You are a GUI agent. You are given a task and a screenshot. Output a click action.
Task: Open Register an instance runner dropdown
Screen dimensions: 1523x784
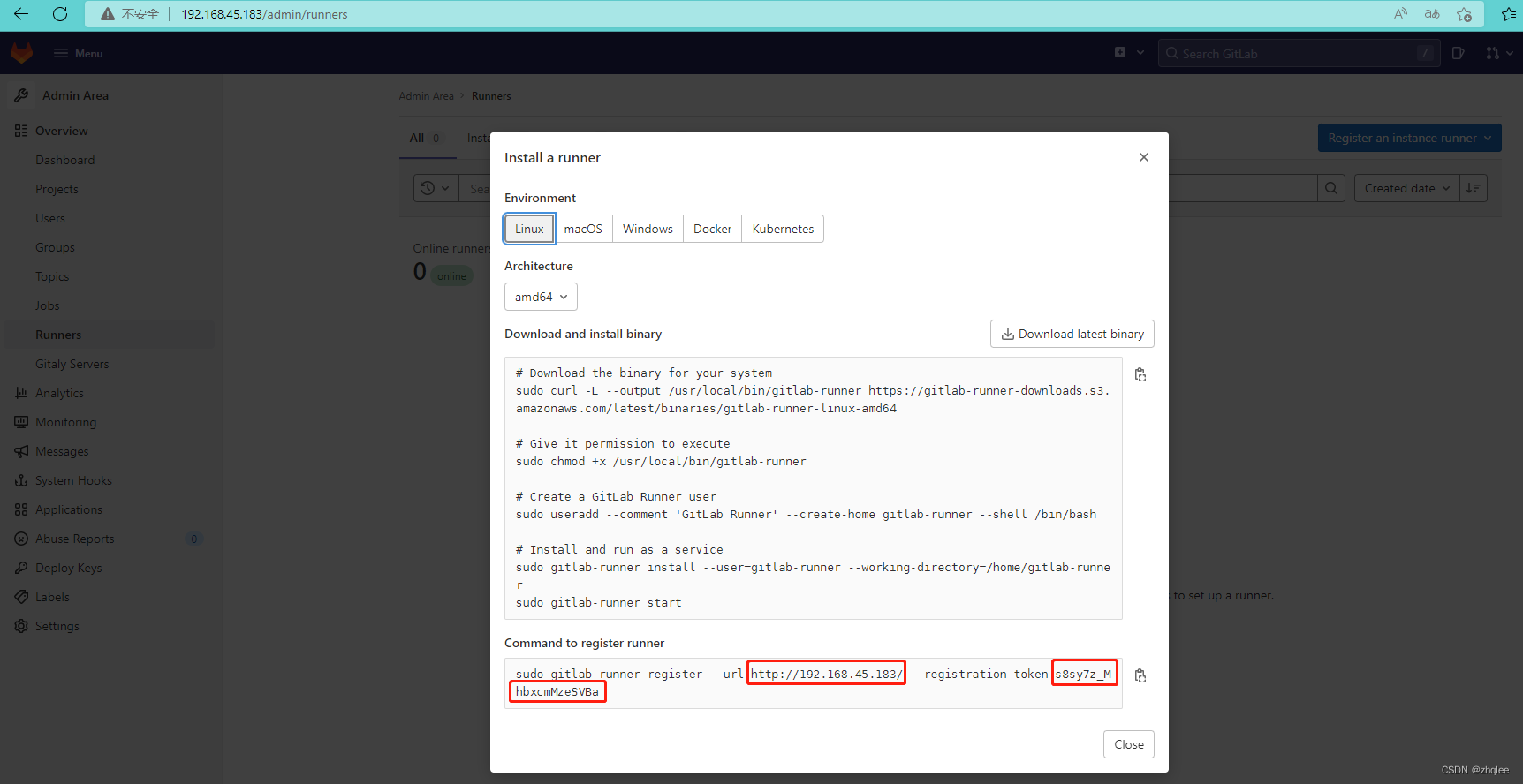[x=1409, y=138]
